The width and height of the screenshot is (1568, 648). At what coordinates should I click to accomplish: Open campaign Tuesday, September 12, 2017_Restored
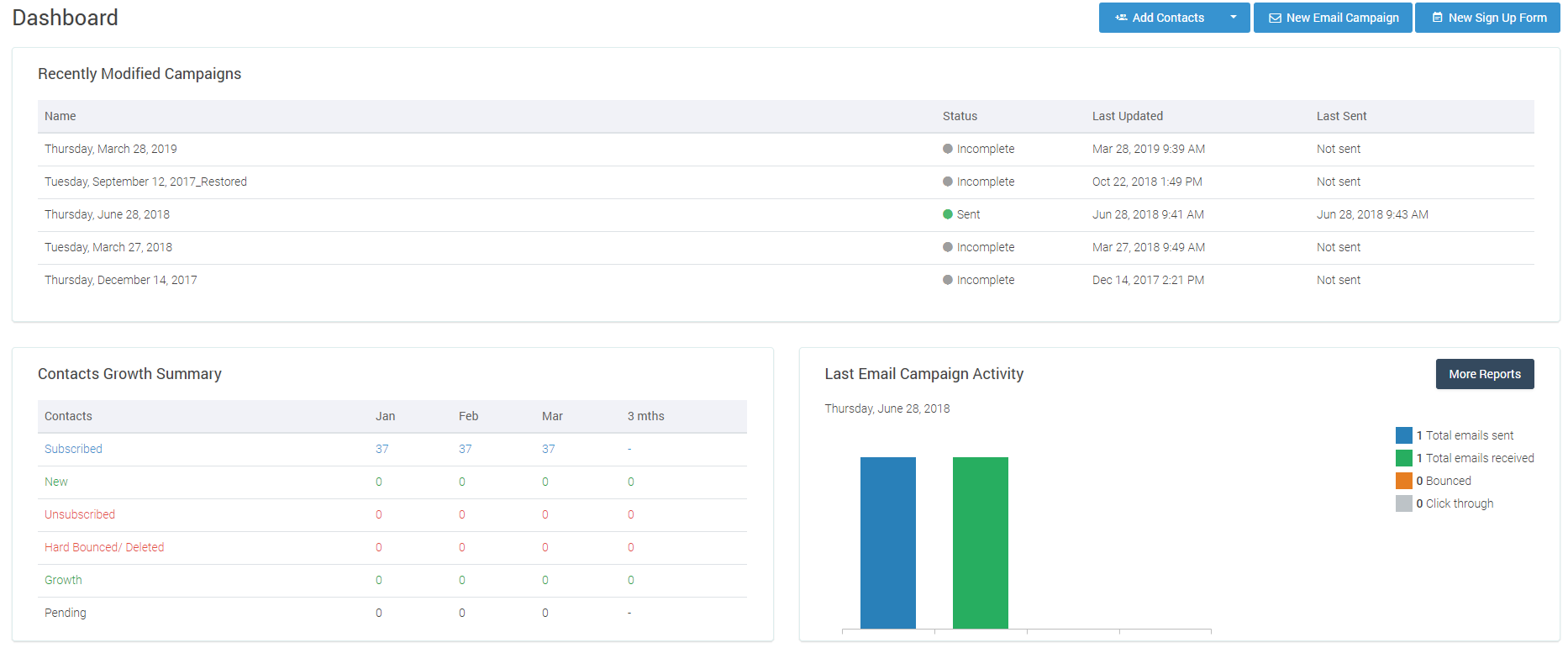145,182
